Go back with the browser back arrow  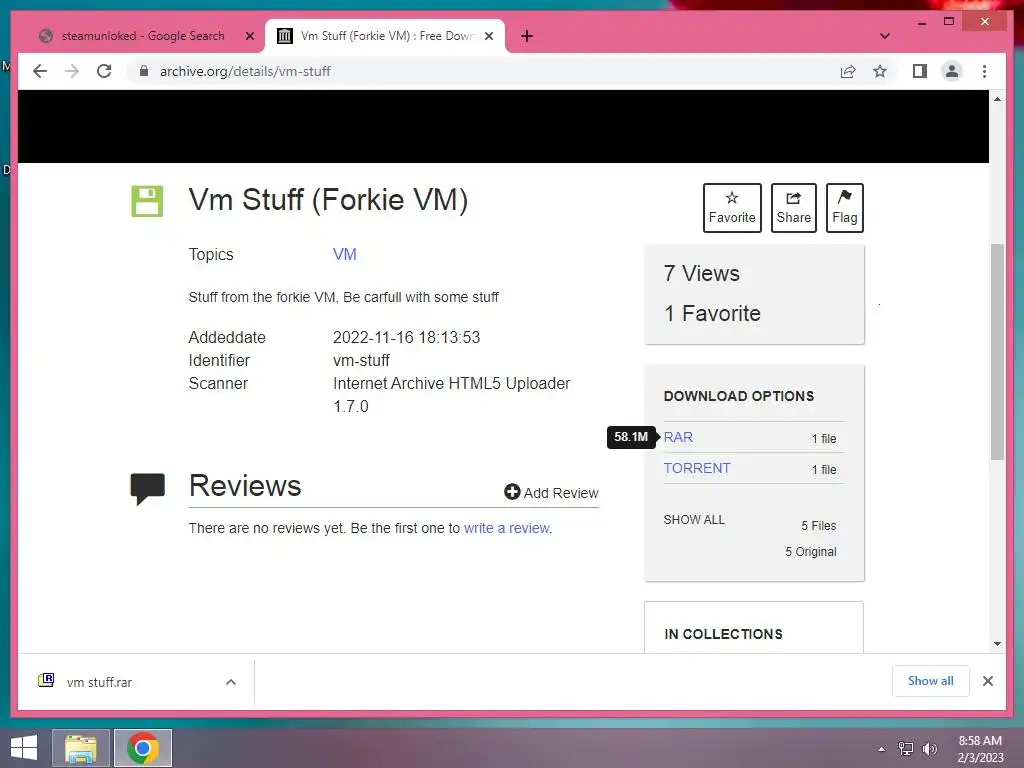[40, 71]
